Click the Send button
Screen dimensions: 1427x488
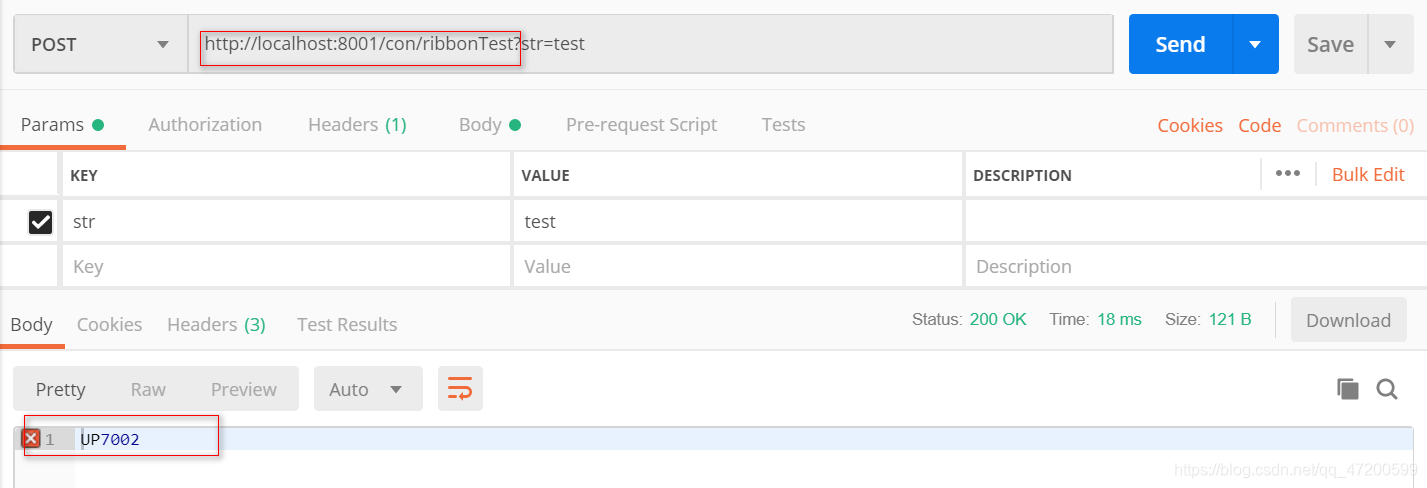[1180, 44]
